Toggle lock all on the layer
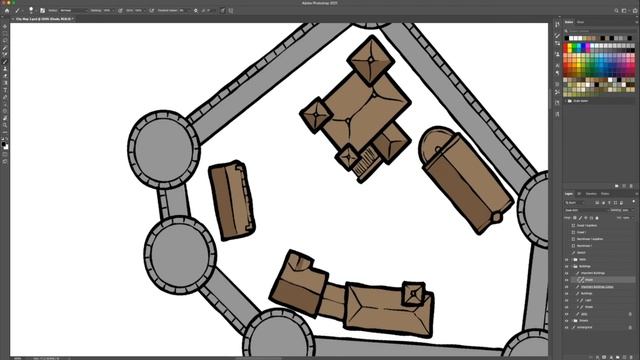 pos(597,218)
